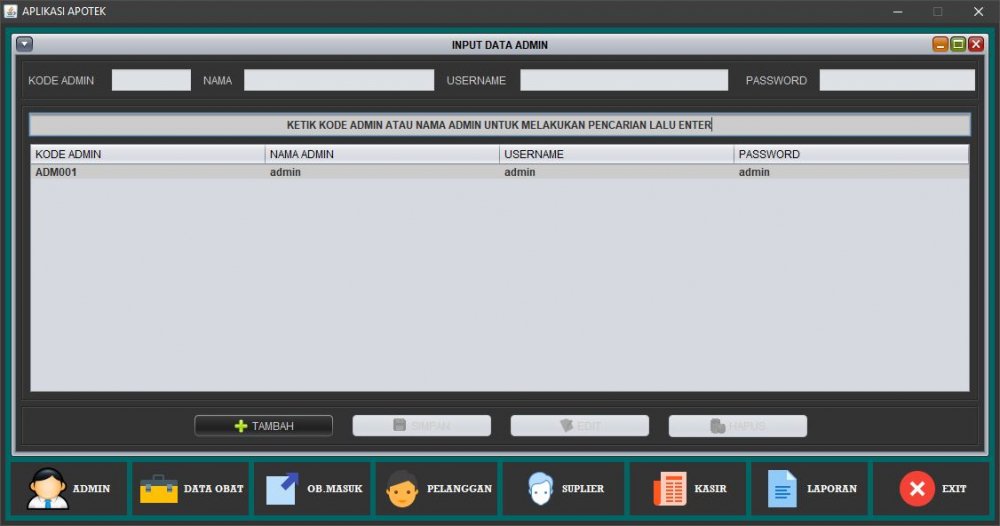
Task: Sort by Nama Admin column header
Action: click(x=382, y=154)
